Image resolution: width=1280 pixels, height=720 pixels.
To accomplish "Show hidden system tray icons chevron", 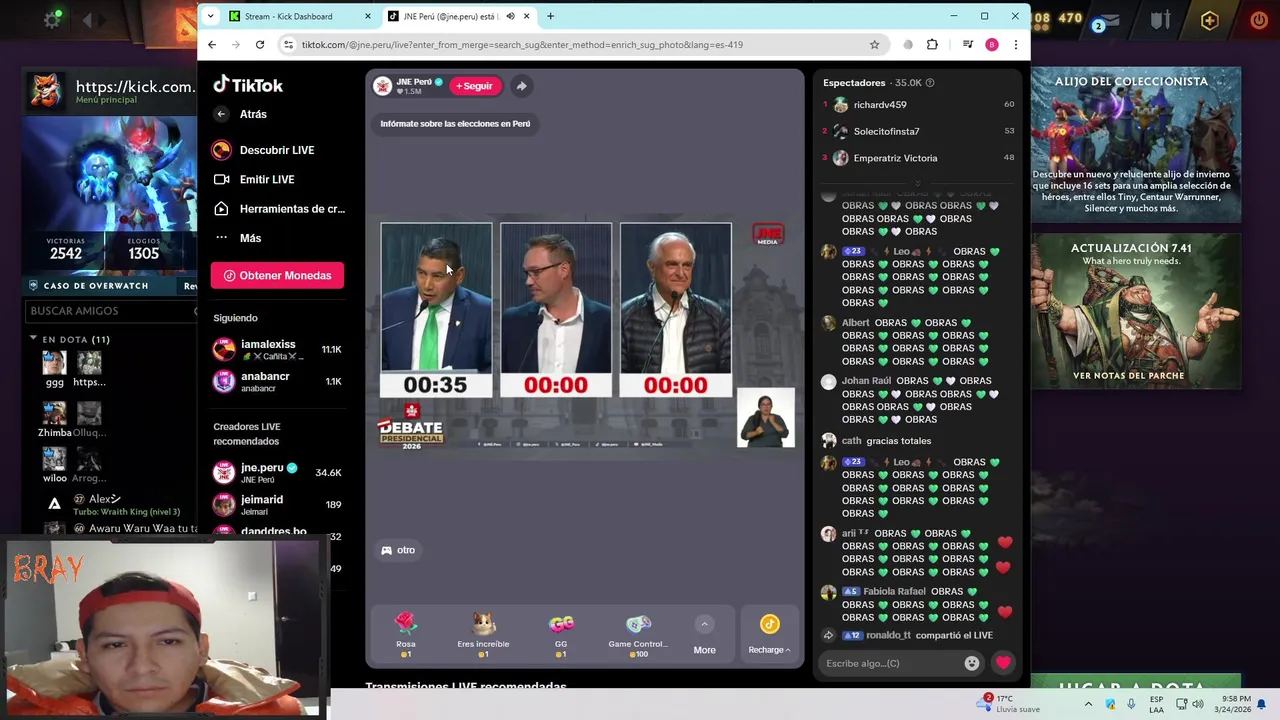I will [1088, 704].
